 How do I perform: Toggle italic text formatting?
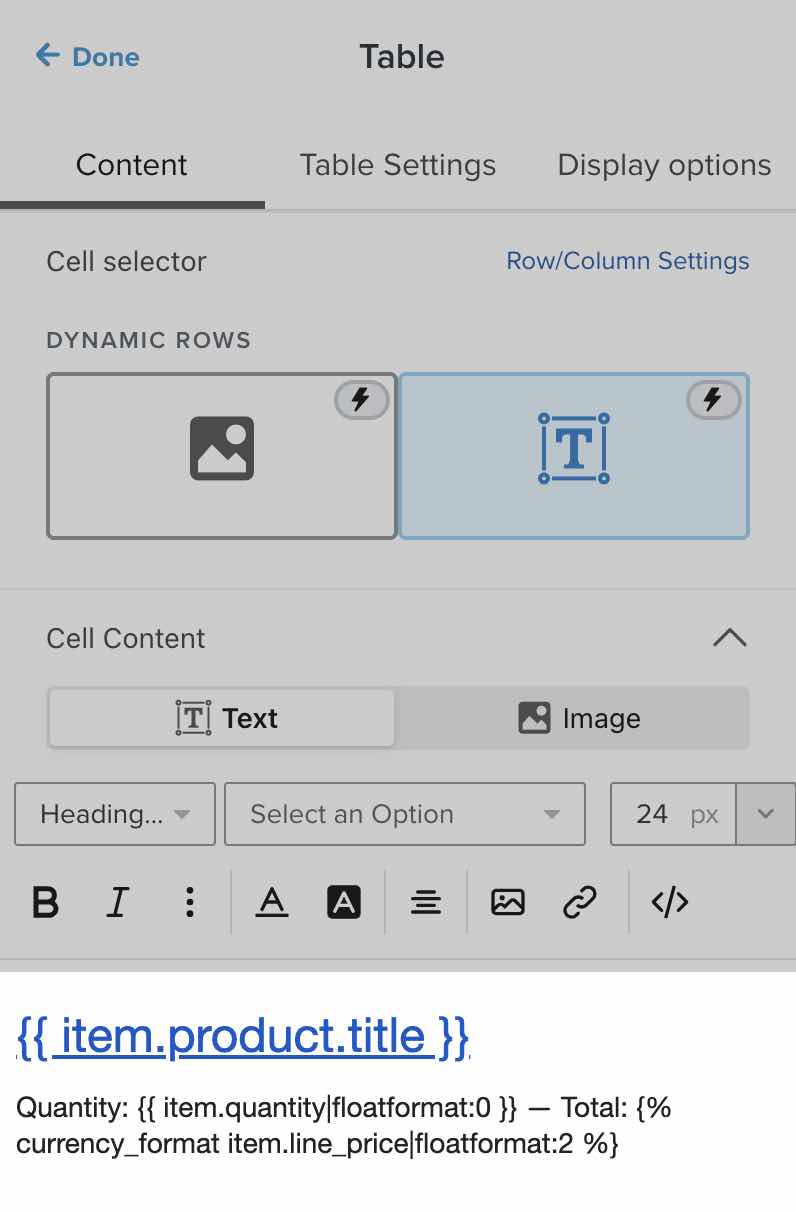point(118,903)
